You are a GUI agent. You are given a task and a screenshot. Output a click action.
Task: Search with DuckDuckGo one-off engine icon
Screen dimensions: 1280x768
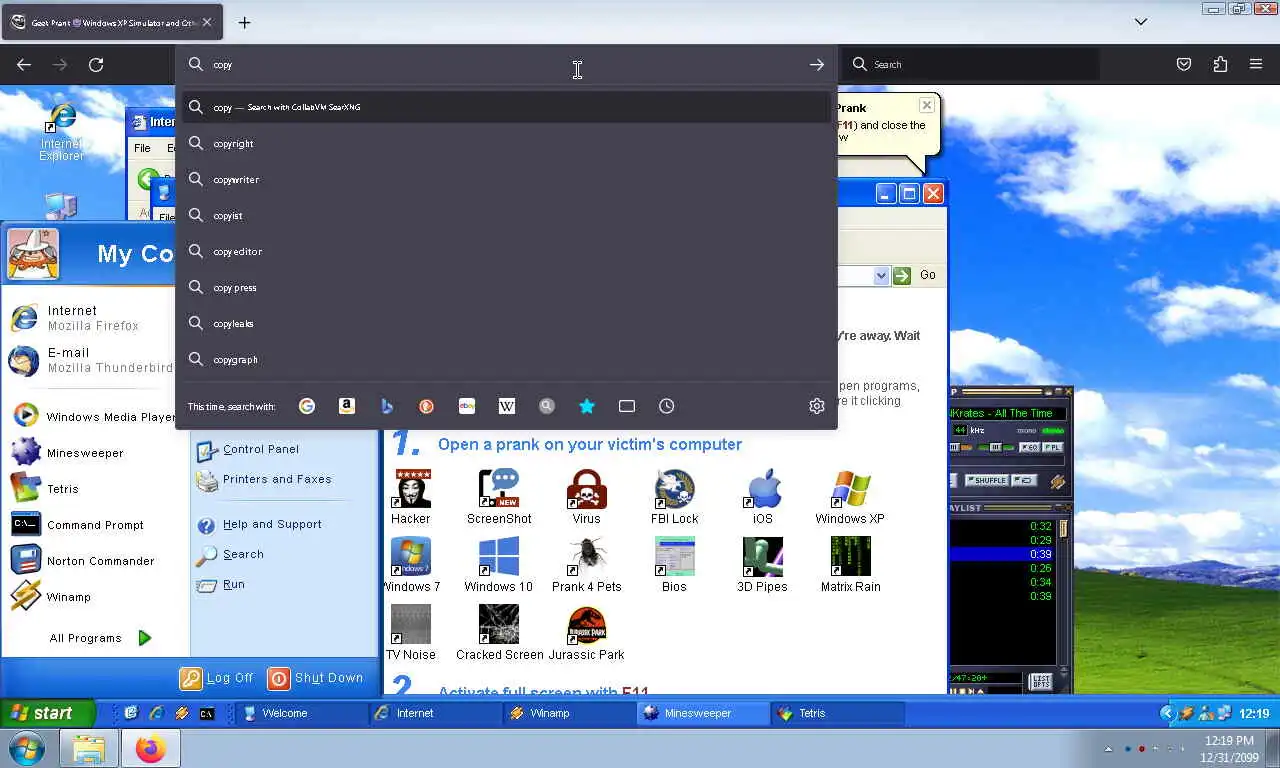pyautogui.click(x=427, y=406)
